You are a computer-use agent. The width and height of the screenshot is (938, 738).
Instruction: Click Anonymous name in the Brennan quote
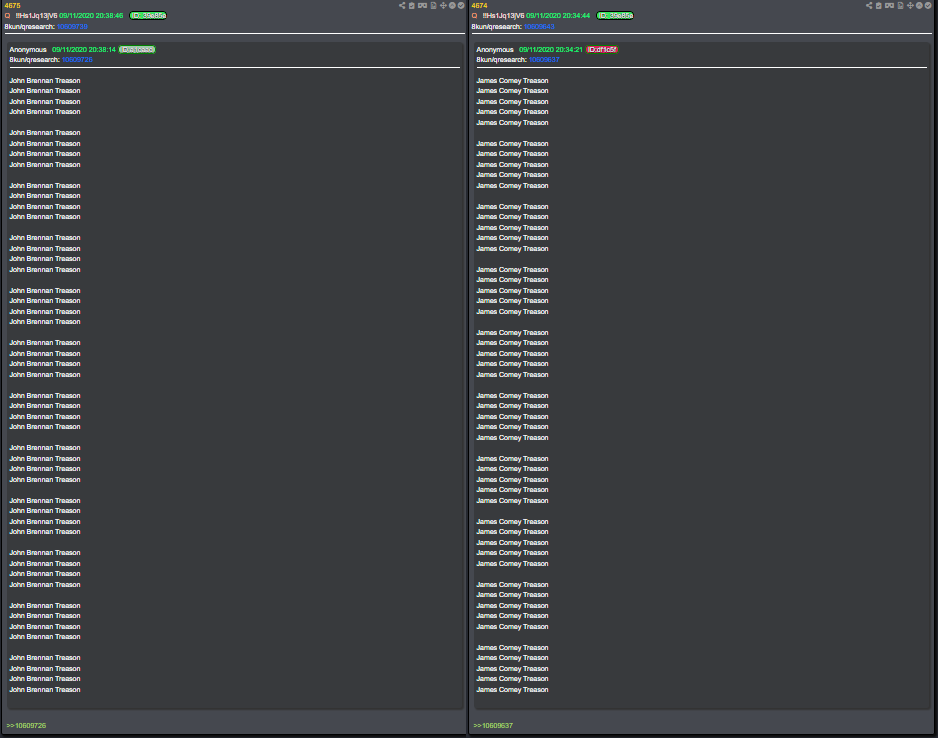click(28, 50)
